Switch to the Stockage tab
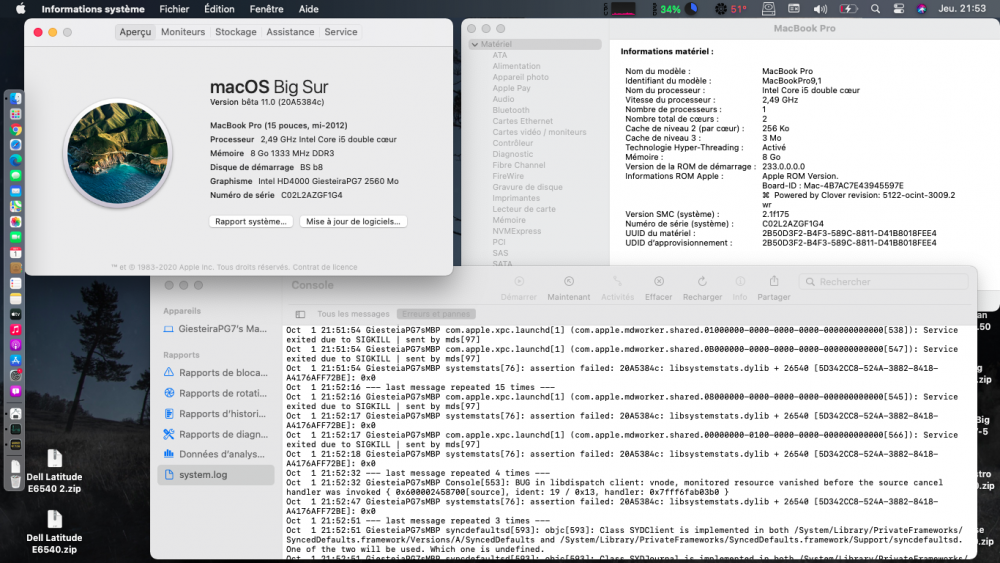This screenshot has width=1000, height=563. coord(236,32)
